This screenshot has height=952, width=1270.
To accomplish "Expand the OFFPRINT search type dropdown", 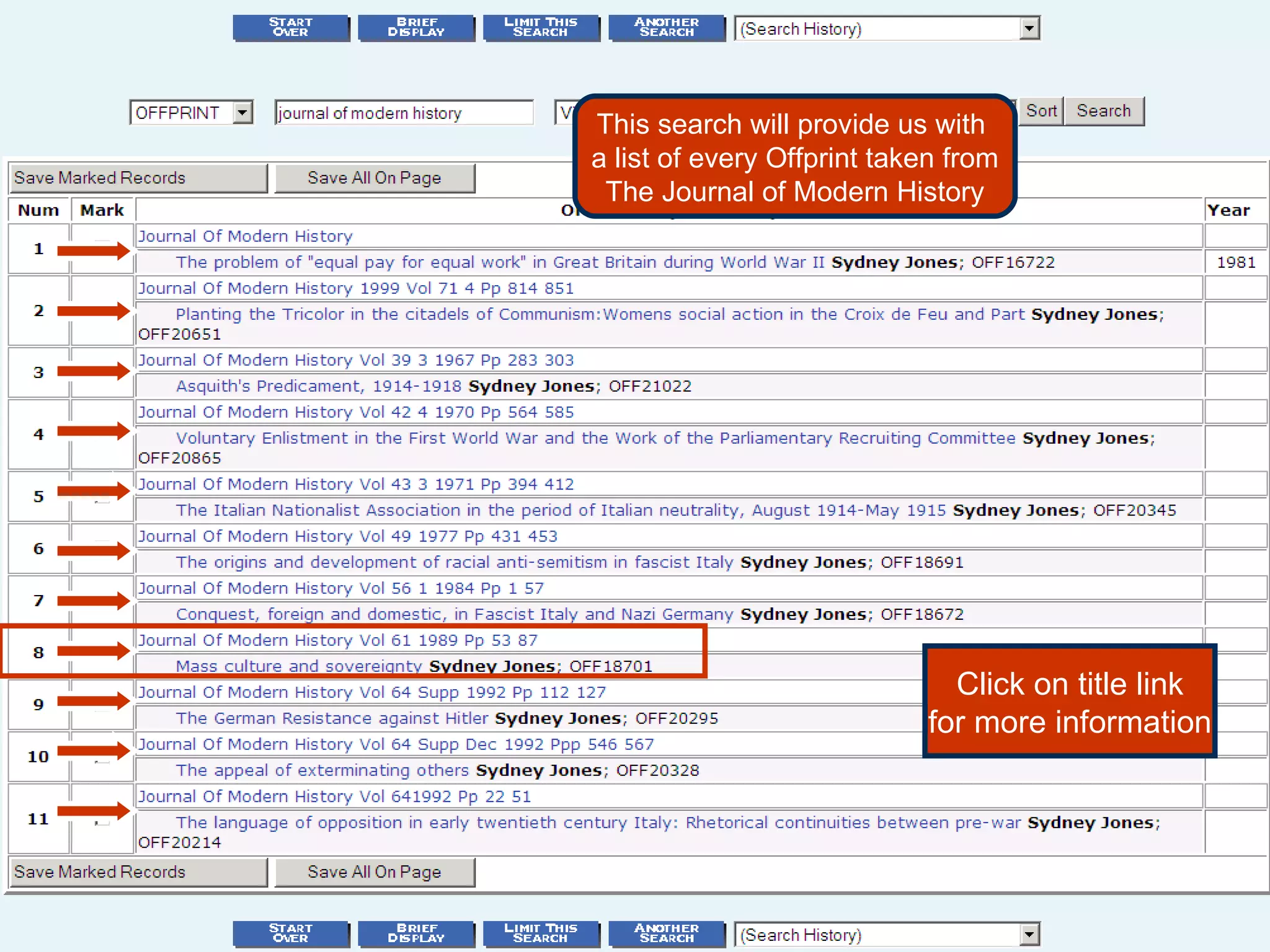I will point(242,113).
